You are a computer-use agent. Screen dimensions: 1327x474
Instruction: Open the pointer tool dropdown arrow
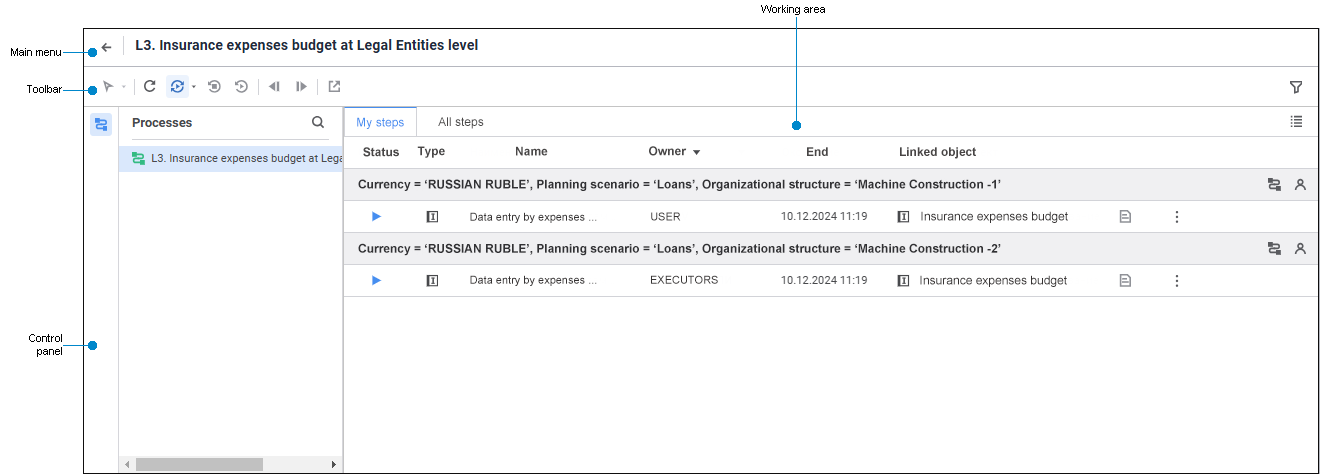[123, 87]
